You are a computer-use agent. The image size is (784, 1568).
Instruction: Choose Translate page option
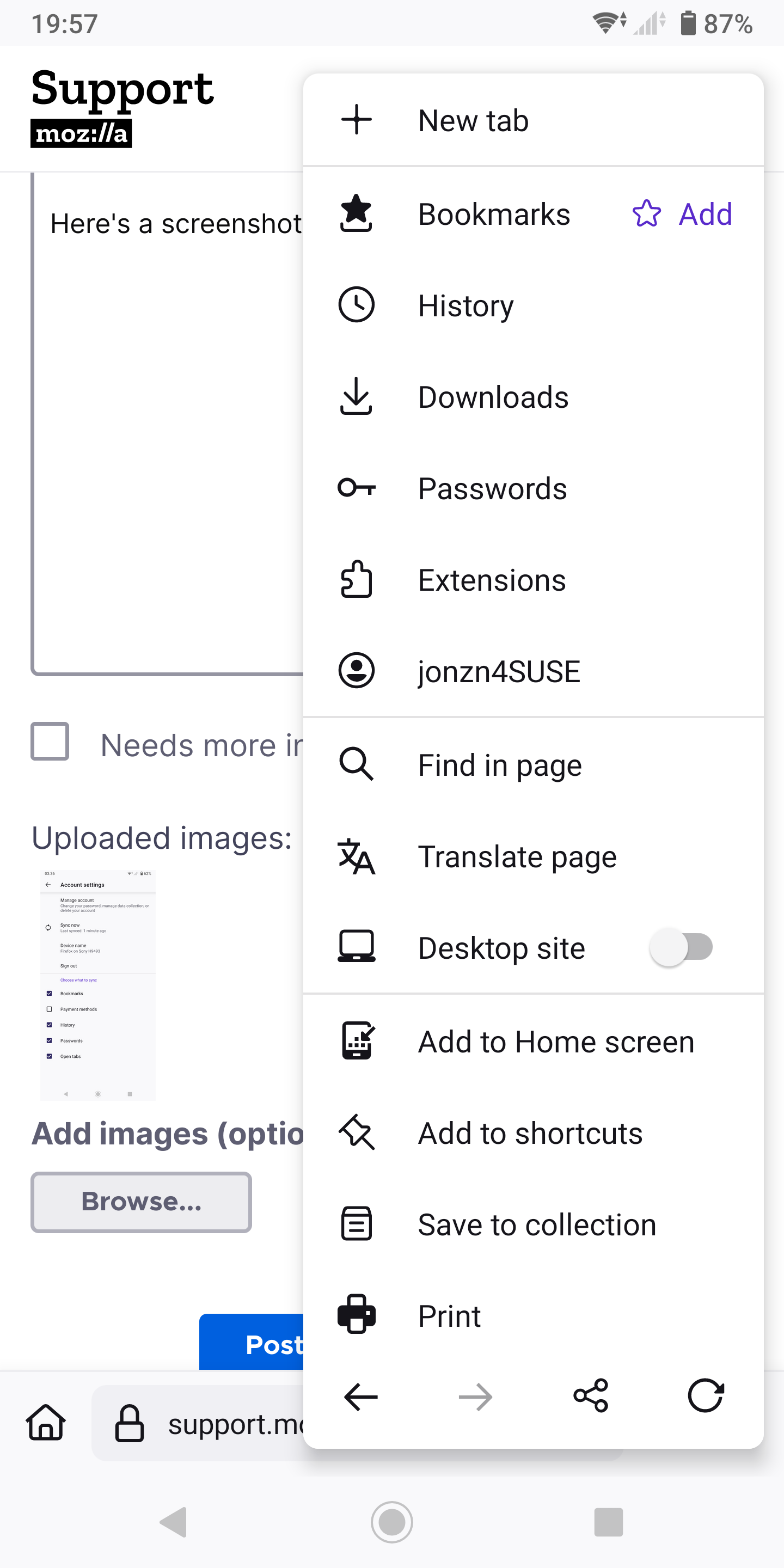pos(533,856)
